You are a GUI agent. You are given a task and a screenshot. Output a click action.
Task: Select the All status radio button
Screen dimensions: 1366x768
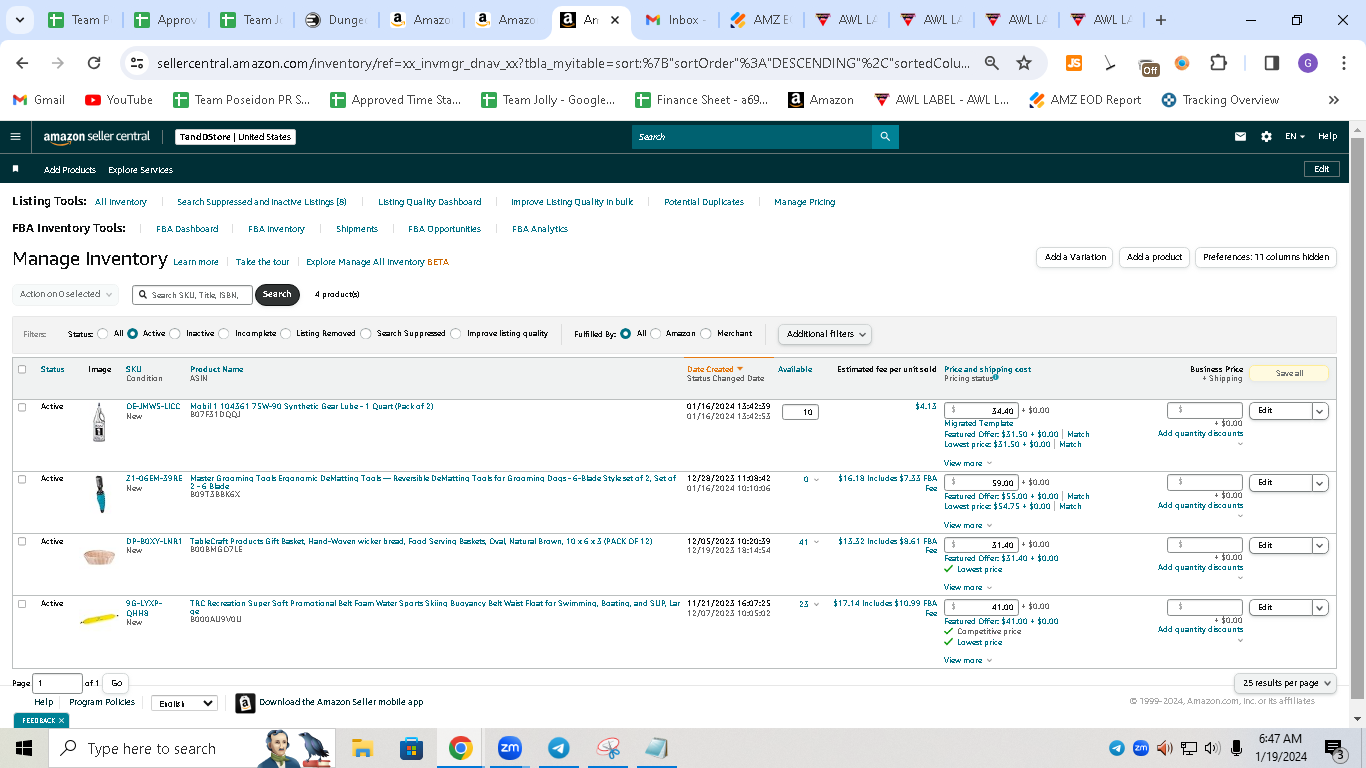pyautogui.click(x=103, y=334)
